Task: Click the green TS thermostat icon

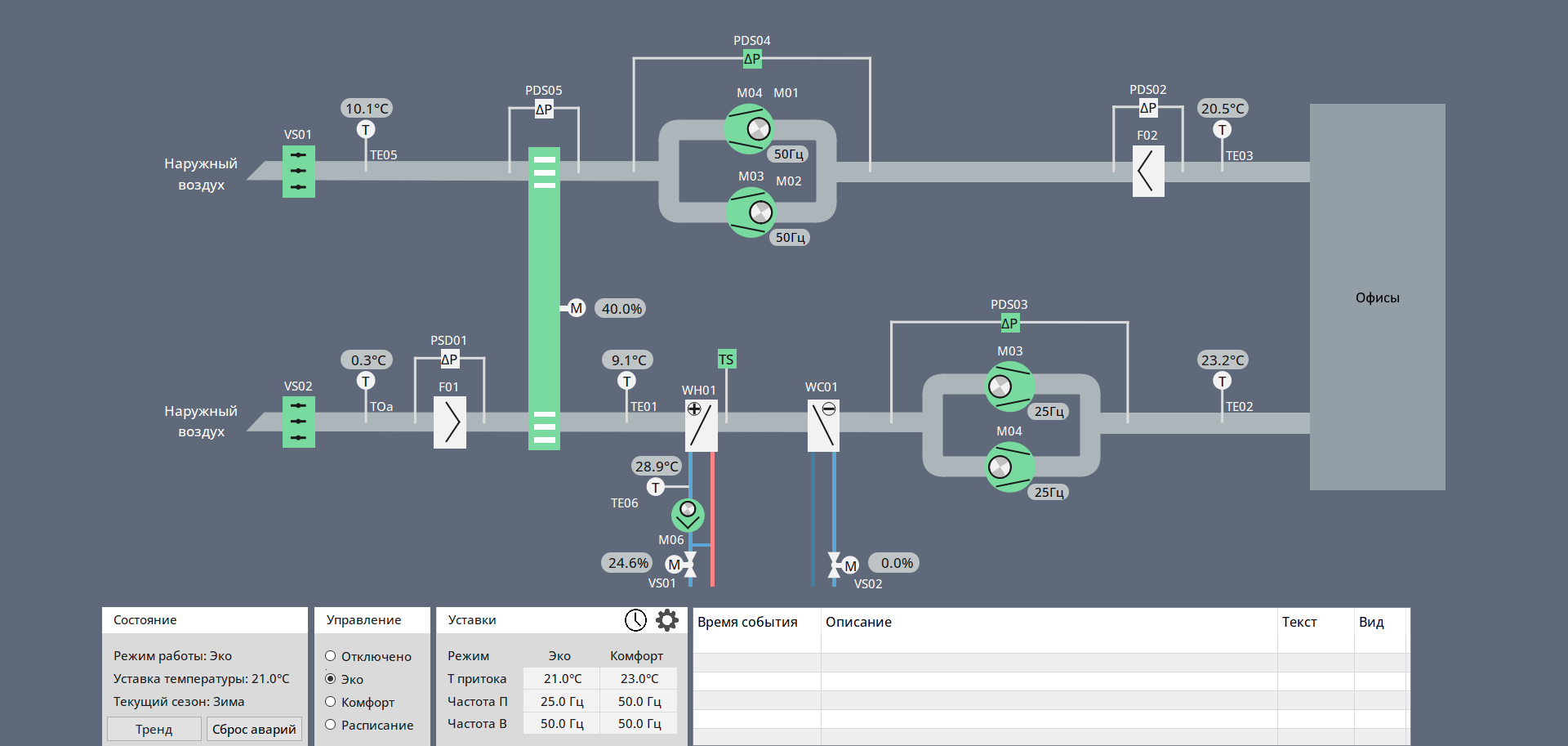Action: pyautogui.click(x=727, y=359)
